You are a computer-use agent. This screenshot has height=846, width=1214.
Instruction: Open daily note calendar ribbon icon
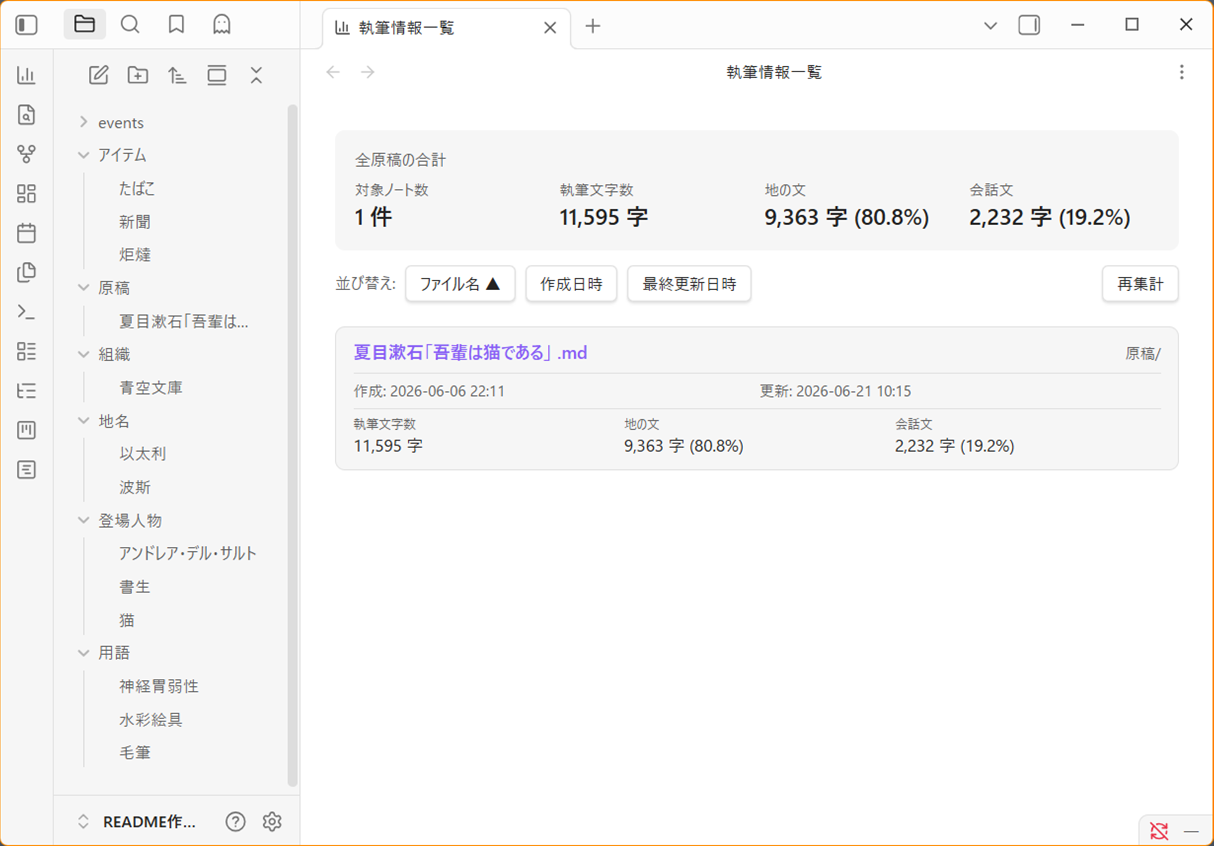[x=27, y=233]
